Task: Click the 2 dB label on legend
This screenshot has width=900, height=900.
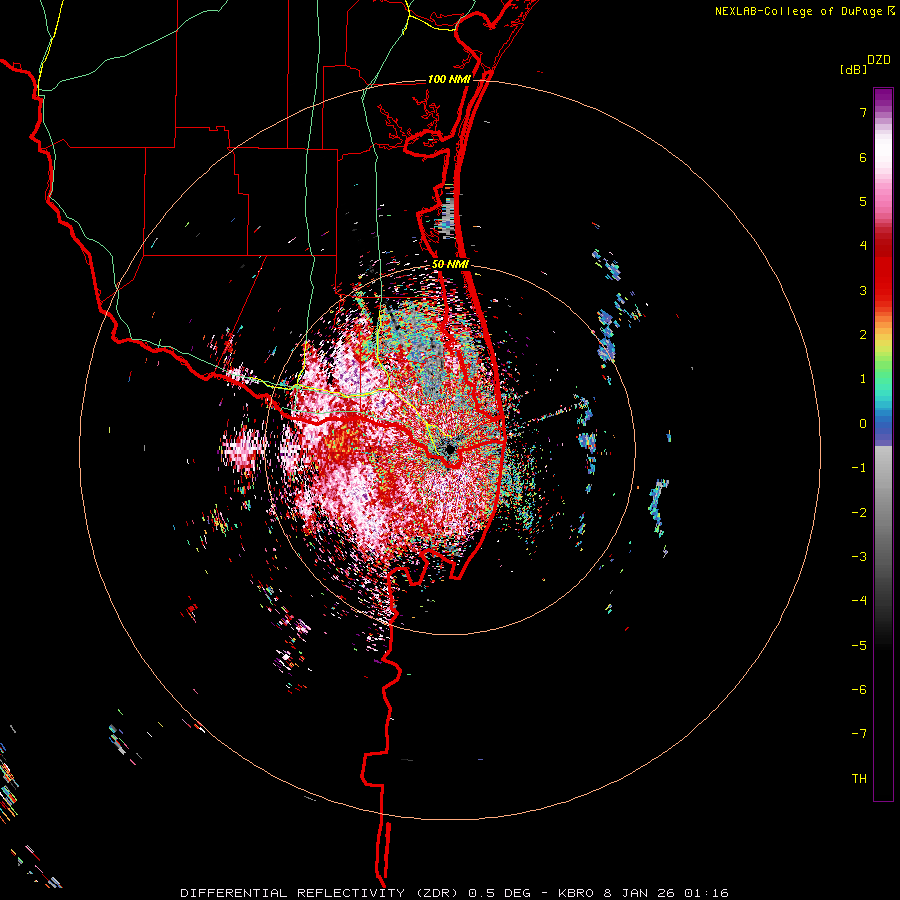Action: click(863, 335)
